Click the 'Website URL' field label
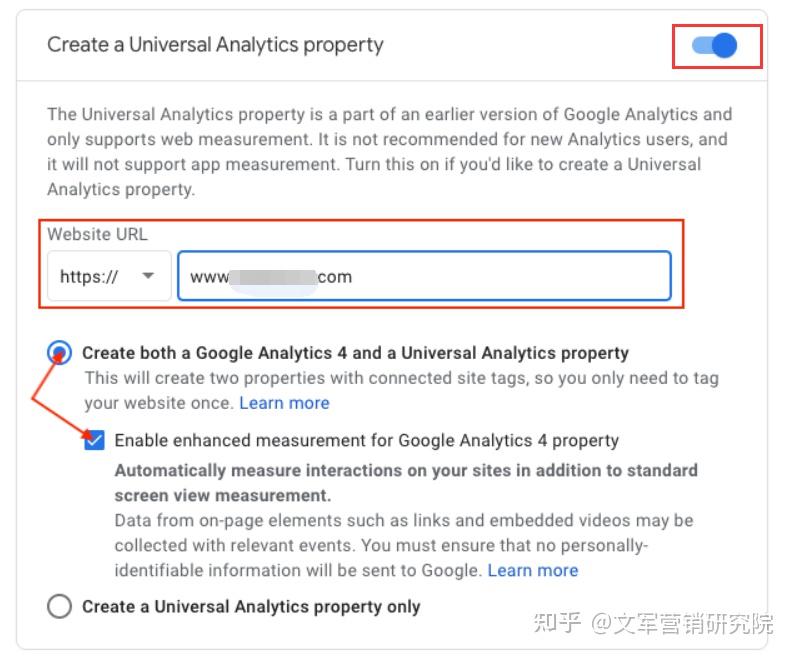Screen dimensions: 793x656 97,234
